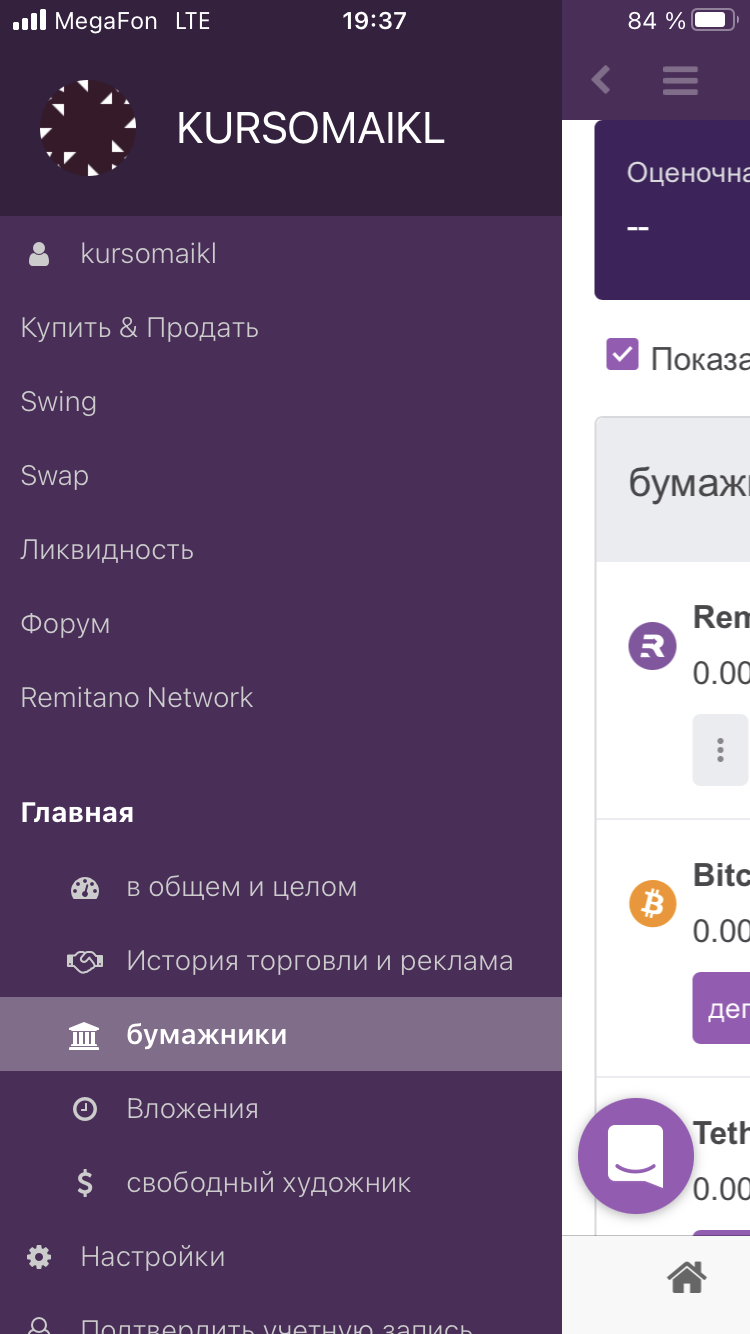
Task: Tap the home icon in bottom bar
Action: [x=687, y=1277]
